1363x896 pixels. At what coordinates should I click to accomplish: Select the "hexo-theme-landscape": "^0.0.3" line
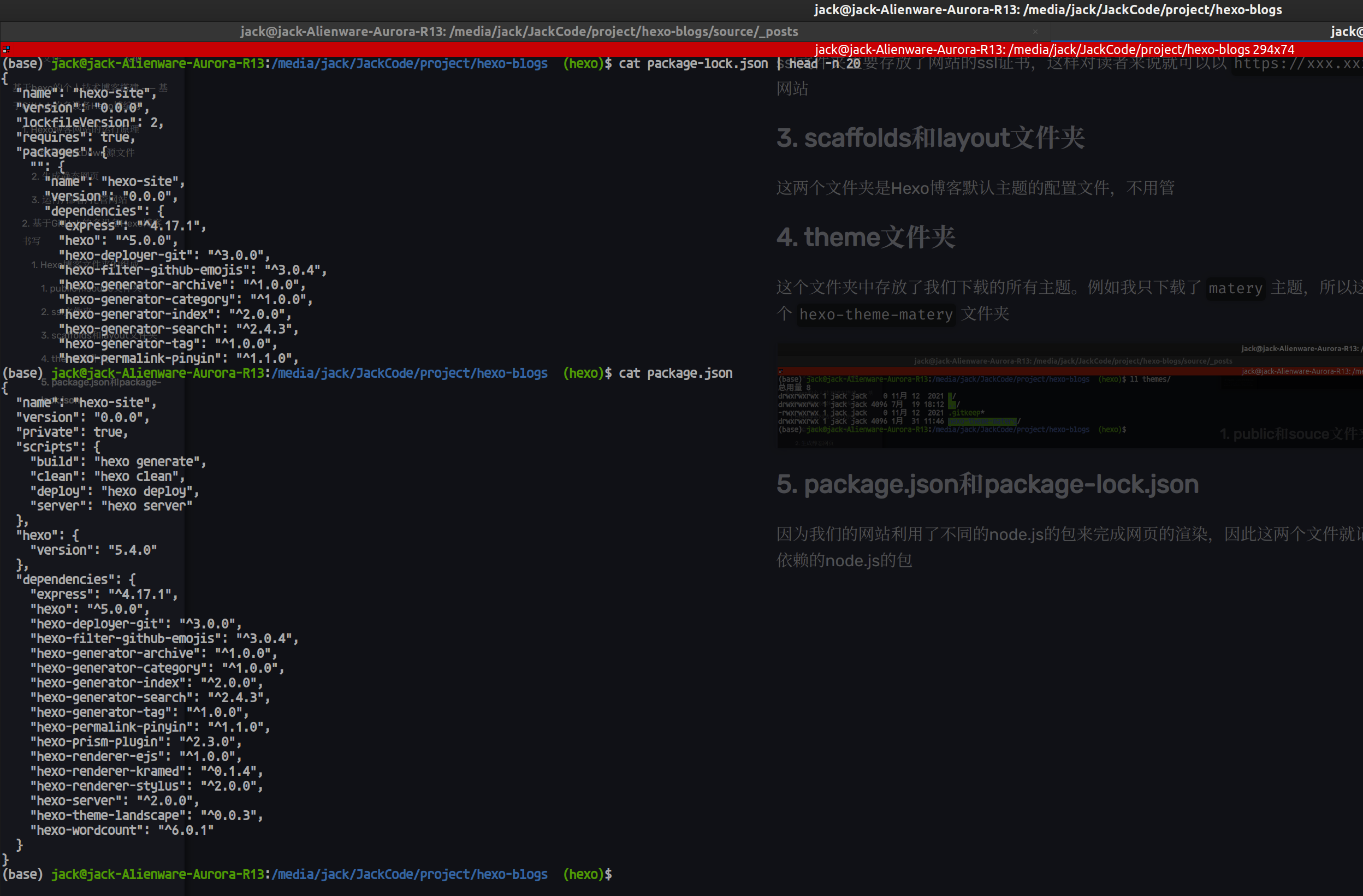(146, 816)
